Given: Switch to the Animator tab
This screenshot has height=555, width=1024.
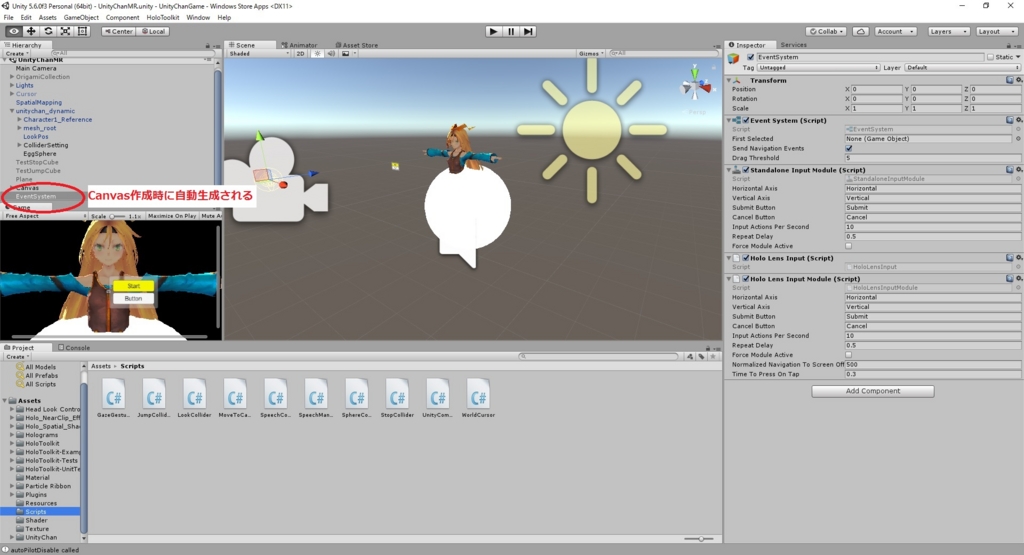Looking at the screenshot, I should pyautogui.click(x=299, y=45).
